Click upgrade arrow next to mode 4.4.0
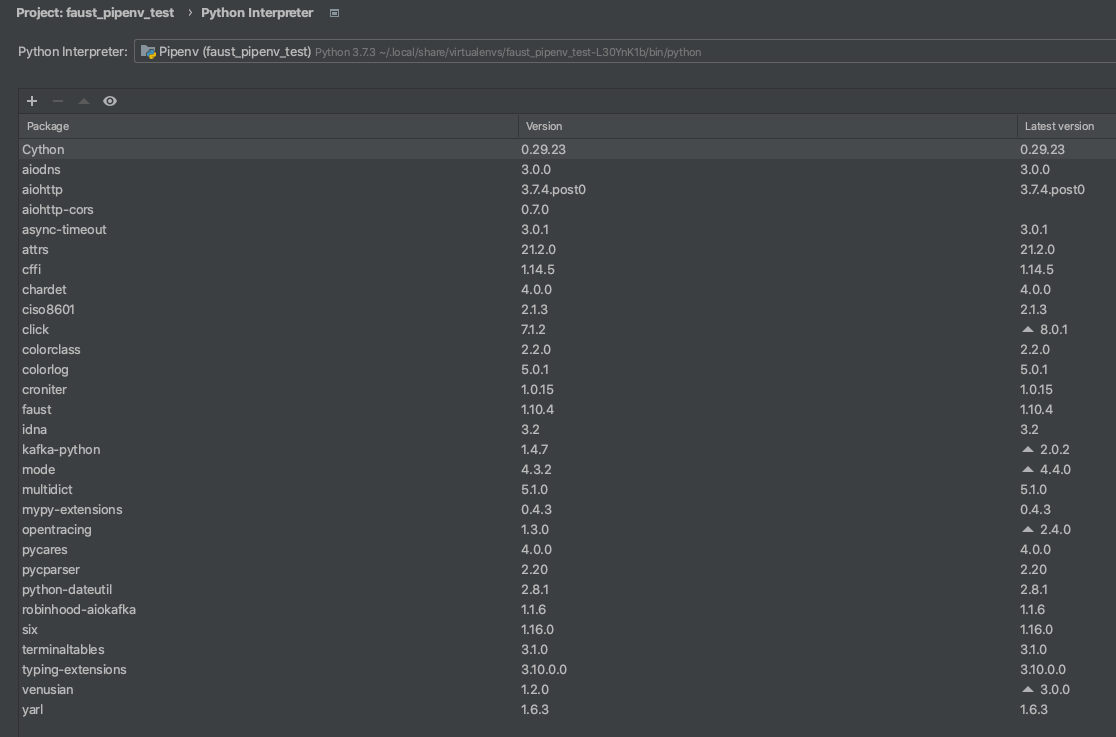The width and height of the screenshot is (1116, 737). [1028, 469]
